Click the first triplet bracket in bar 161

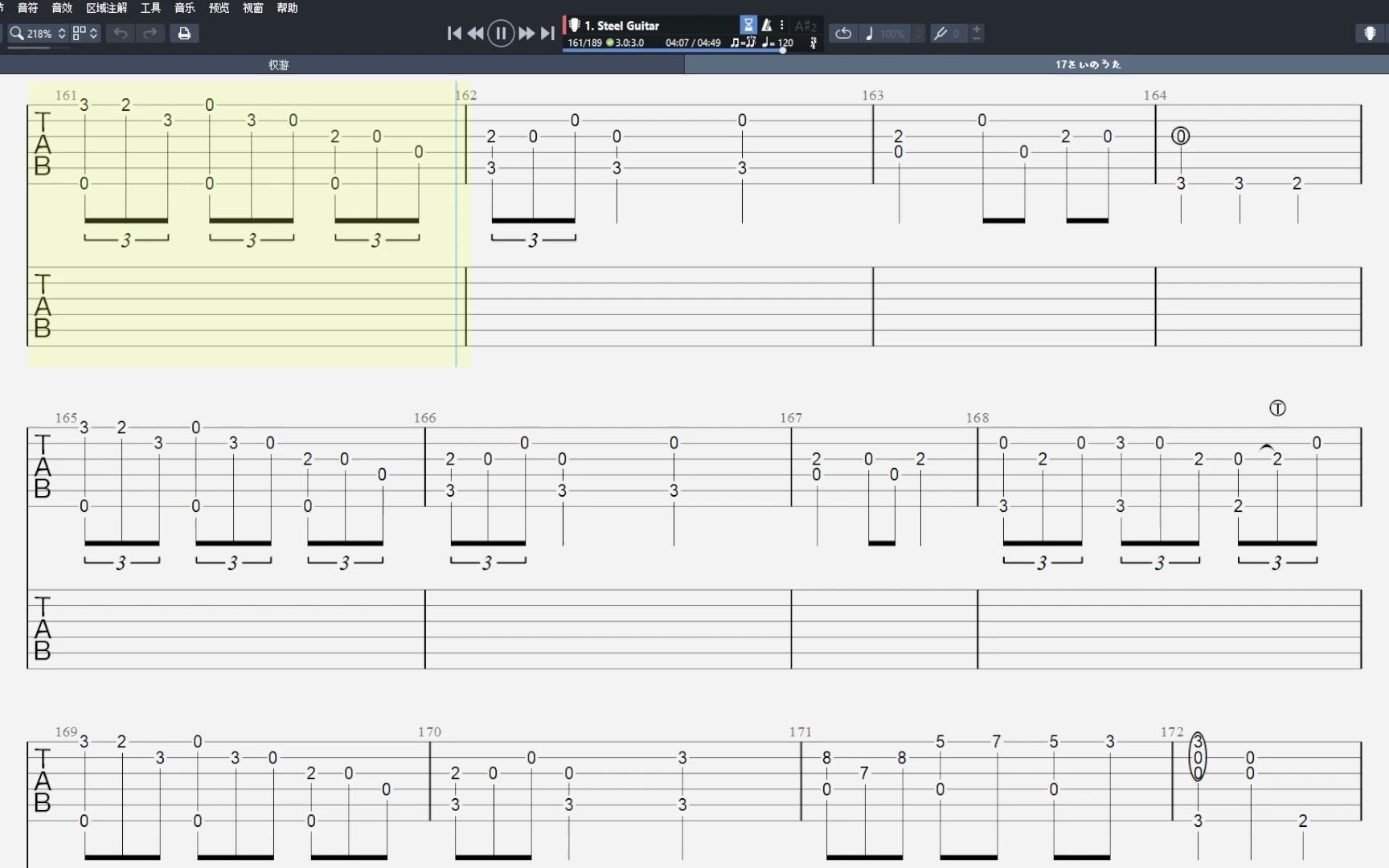126,240
